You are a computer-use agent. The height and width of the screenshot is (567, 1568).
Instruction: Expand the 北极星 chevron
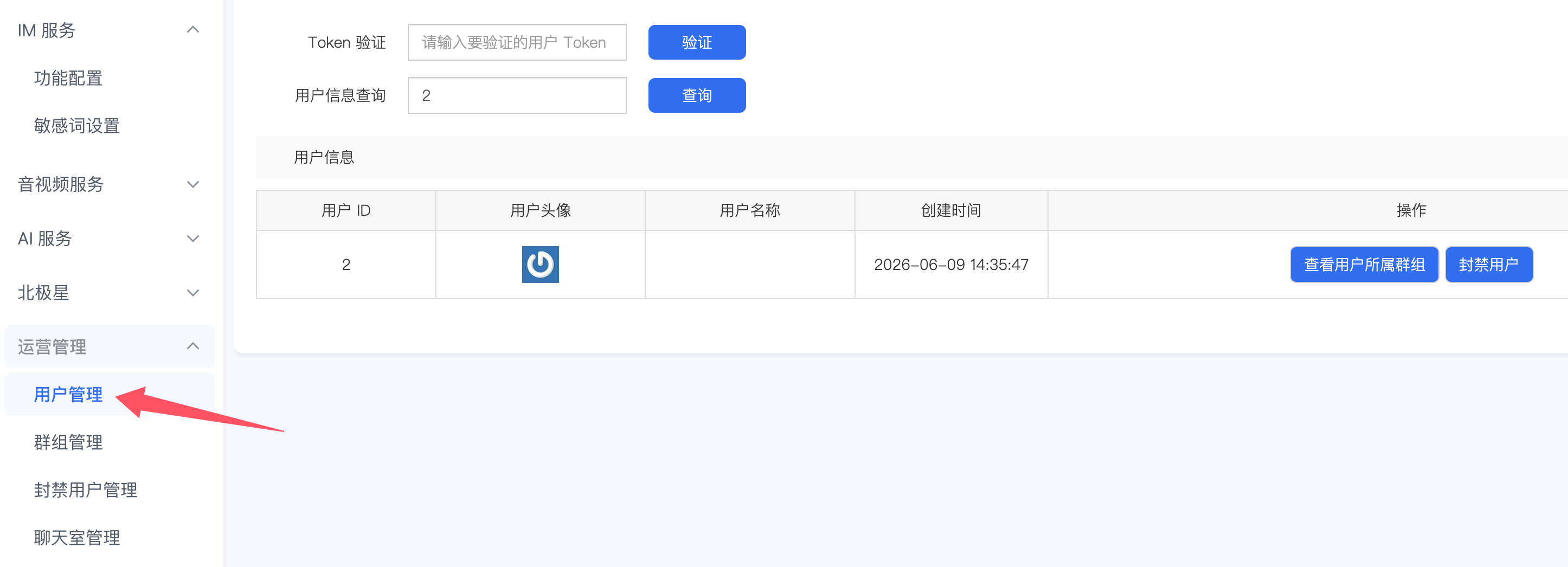(x=193, y=293)
